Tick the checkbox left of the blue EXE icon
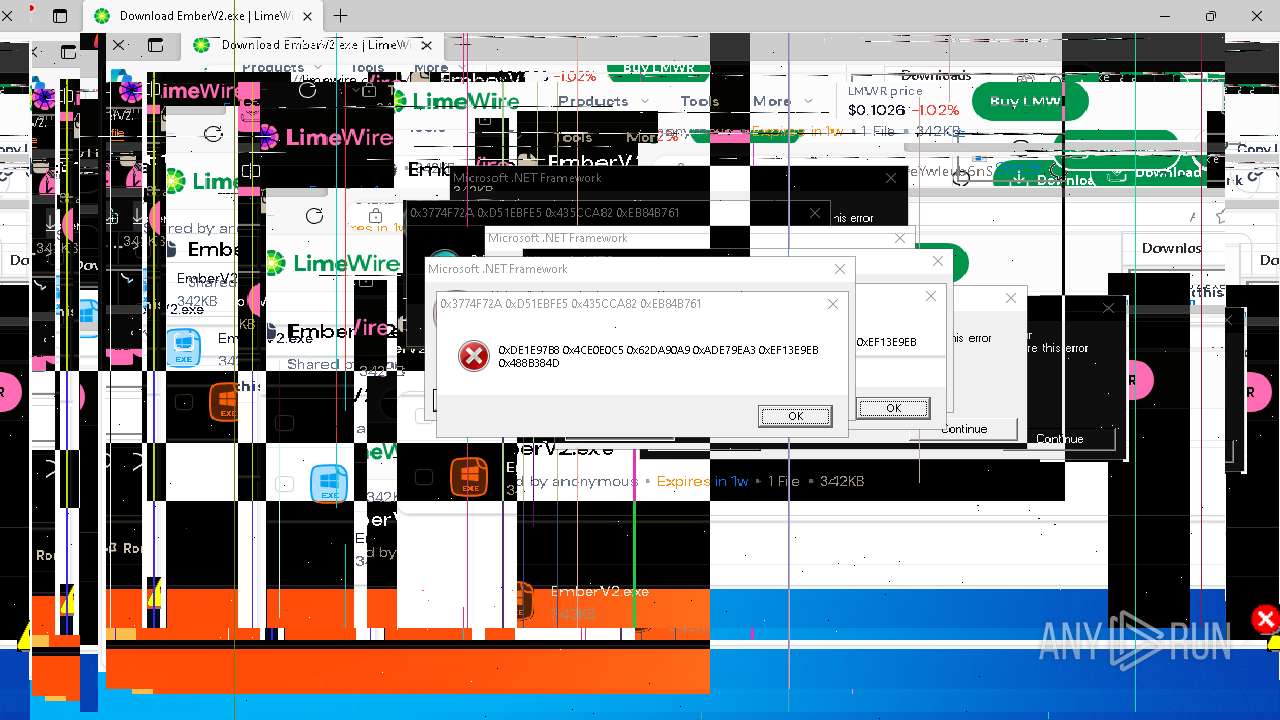 (x=285, y=484)
